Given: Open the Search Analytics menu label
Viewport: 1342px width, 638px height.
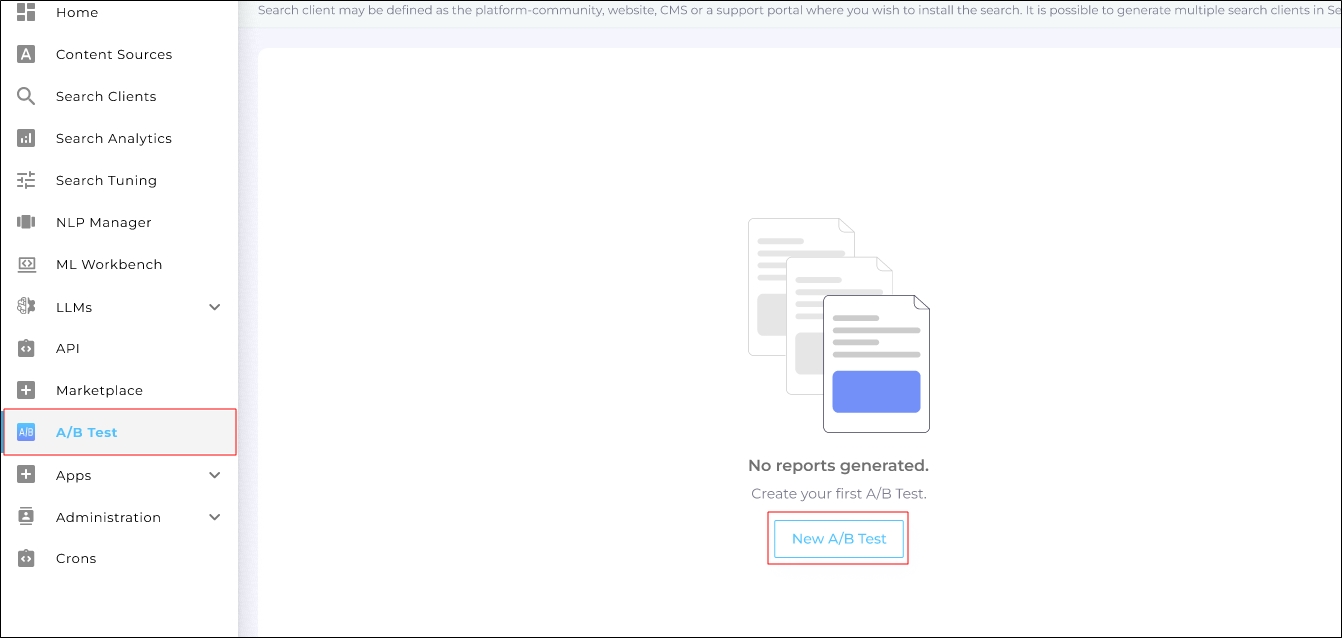Looking at the screenshot, I should point(114,138).
